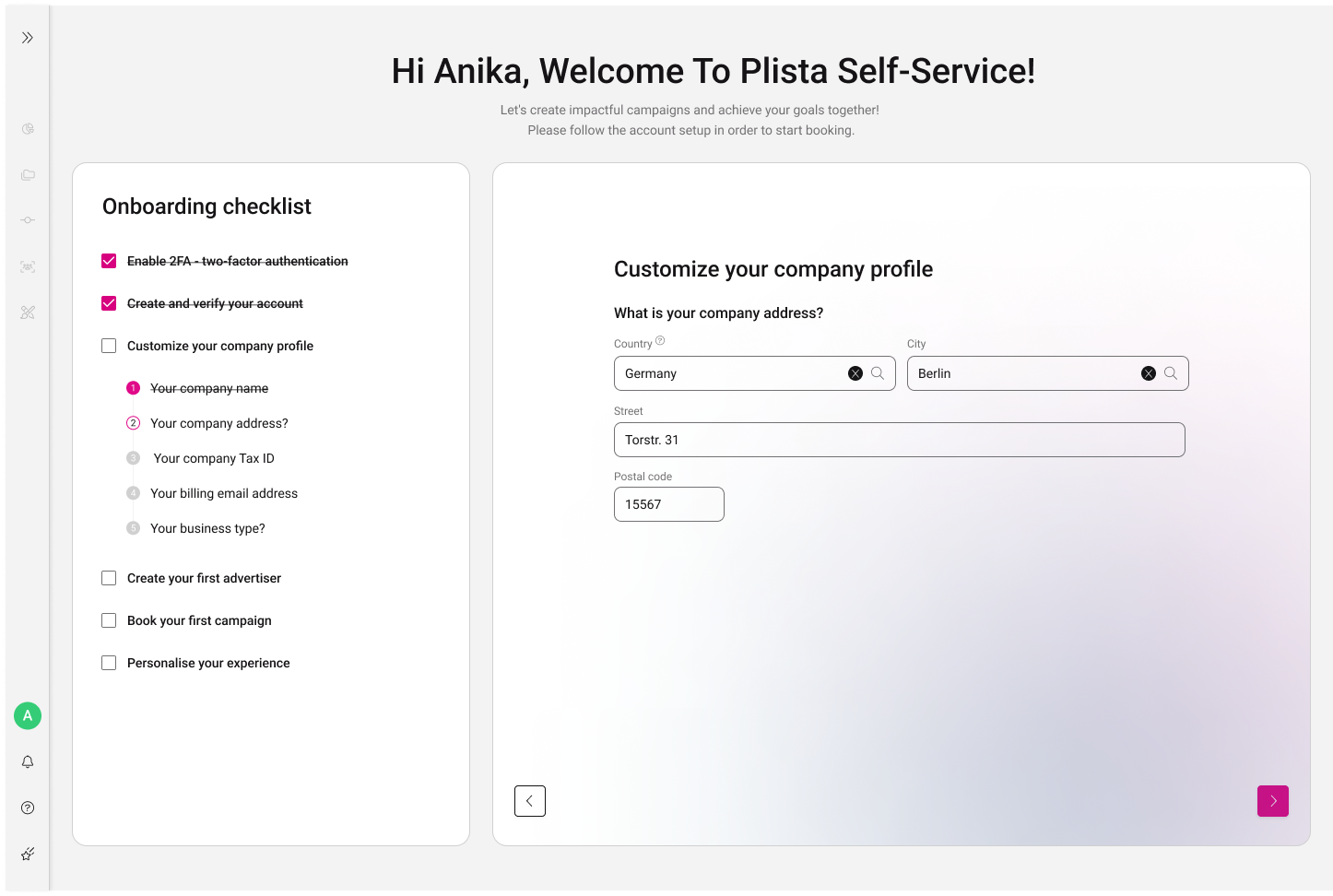The image size is (1333, 896).
Task: Select step 3 Your company Tax ID
Action: click(201, 458)
